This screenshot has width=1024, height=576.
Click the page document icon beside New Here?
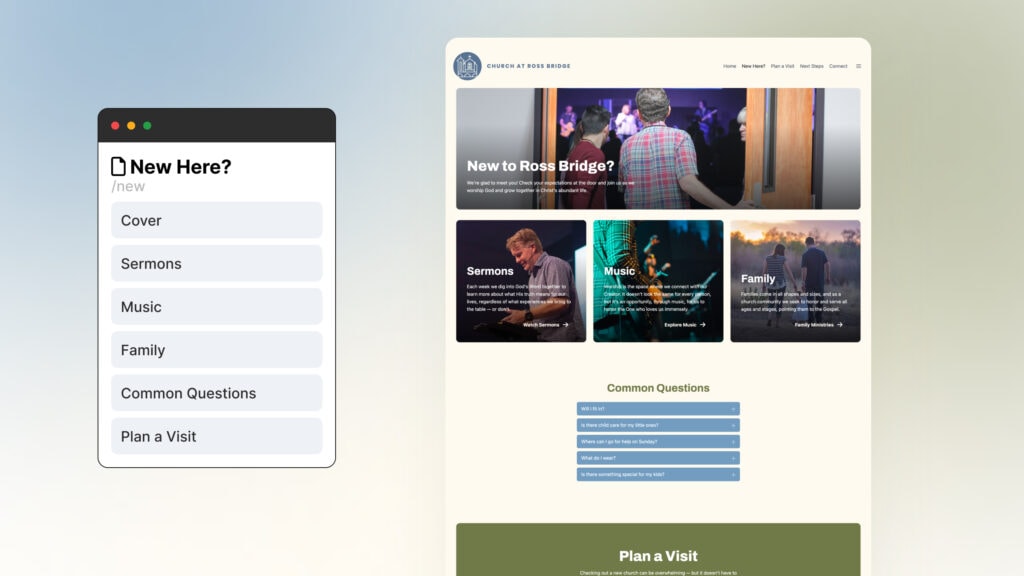click(x=118, y=167)
